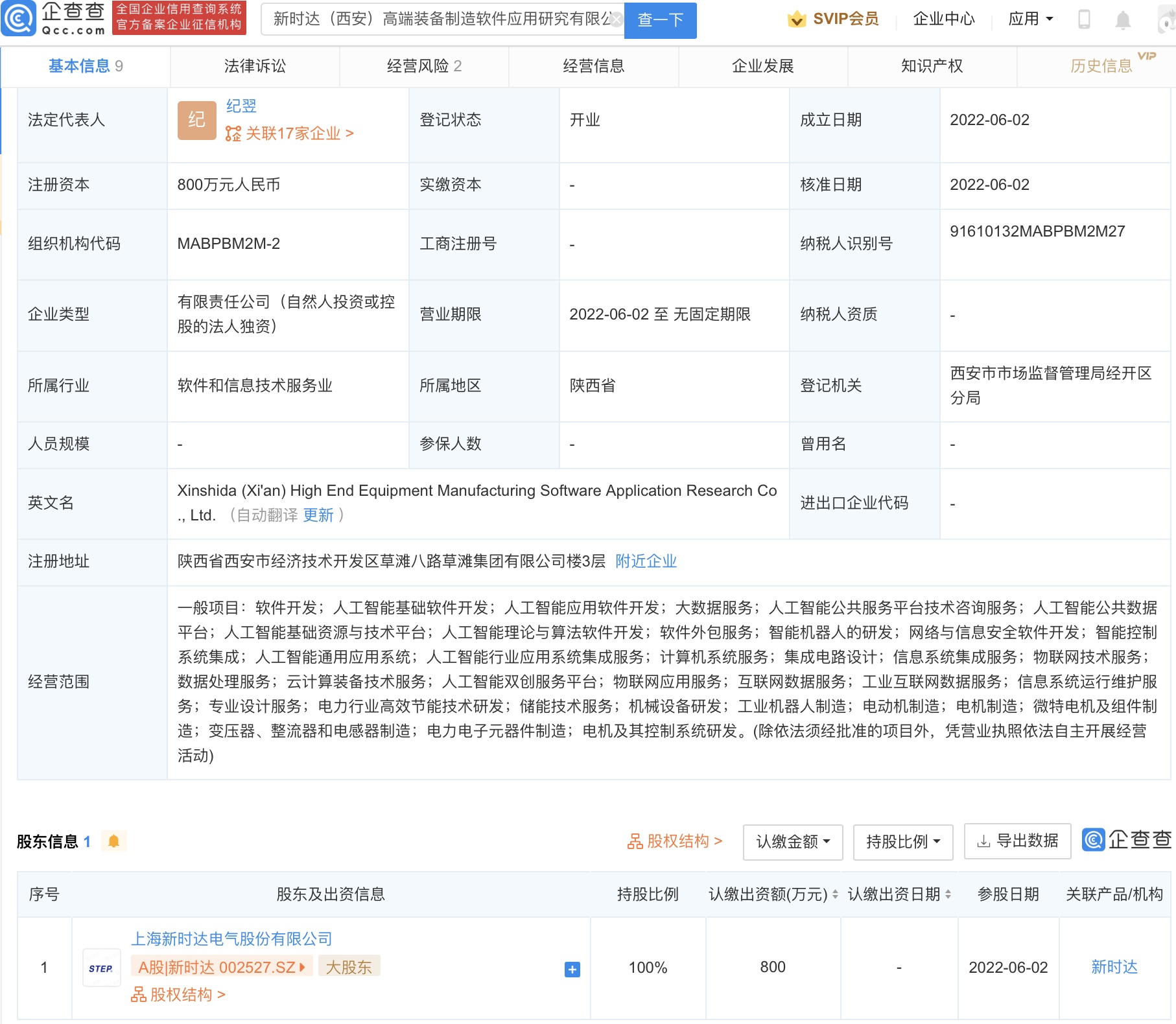Select the 91610132MABPBM2M27 taxpayer ID
The image size is (1176, 1024).
[1037, 231]
